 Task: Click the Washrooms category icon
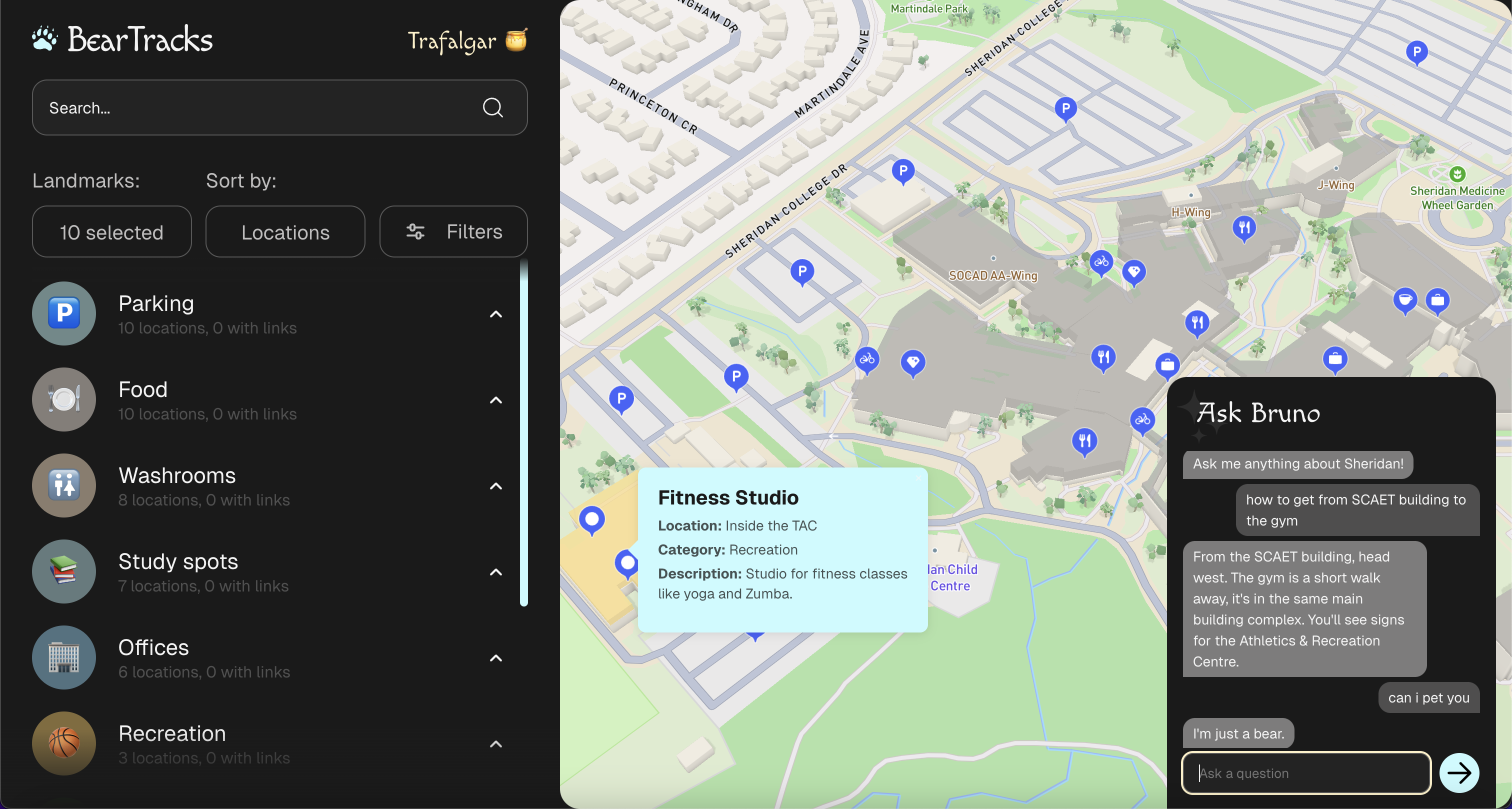coord(64,485)
